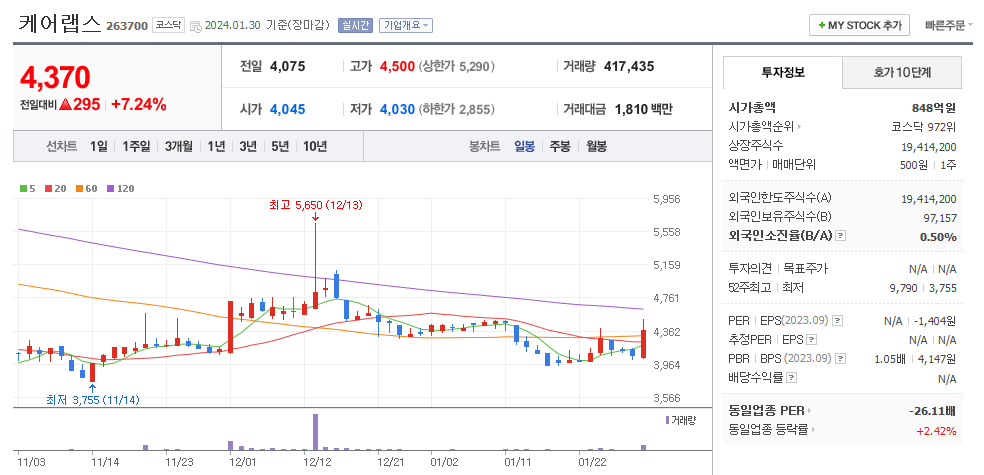Screen dimensions: 984x475
Task: Click the 52주최고 최저 value 9,790 3,755
Action: [x=922, y=288]
